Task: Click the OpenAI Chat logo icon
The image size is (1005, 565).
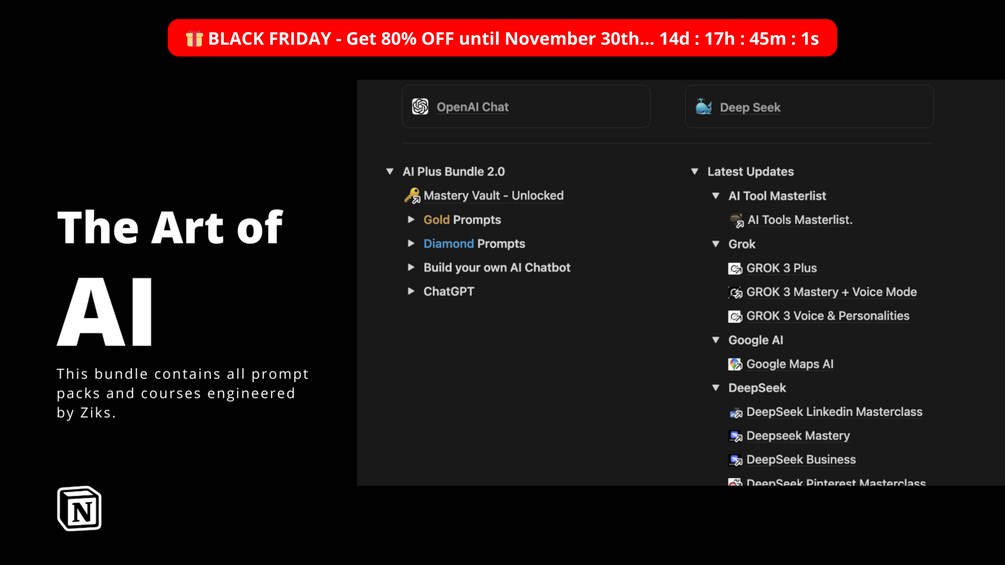Action: pyautogui.click(x=420, y=107)
